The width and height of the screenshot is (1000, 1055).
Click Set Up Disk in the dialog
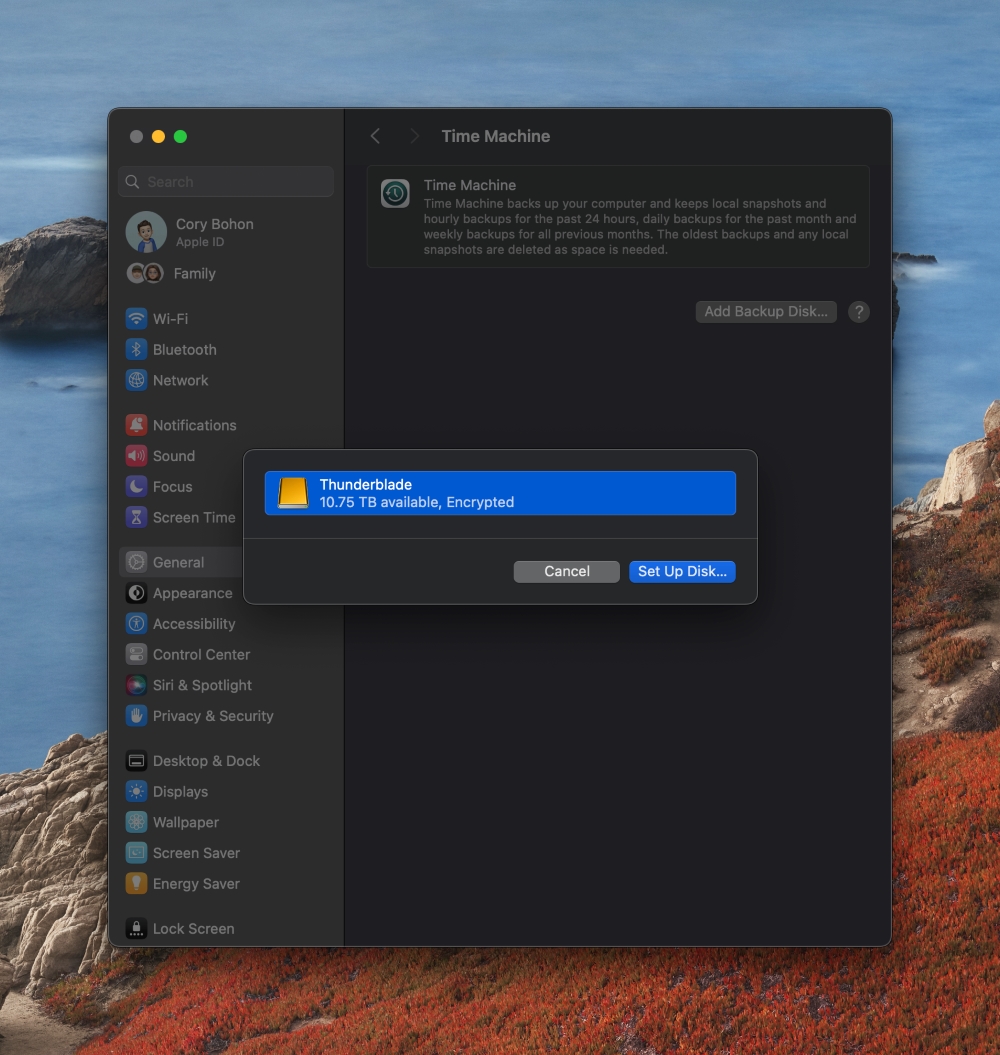point(682,571)
